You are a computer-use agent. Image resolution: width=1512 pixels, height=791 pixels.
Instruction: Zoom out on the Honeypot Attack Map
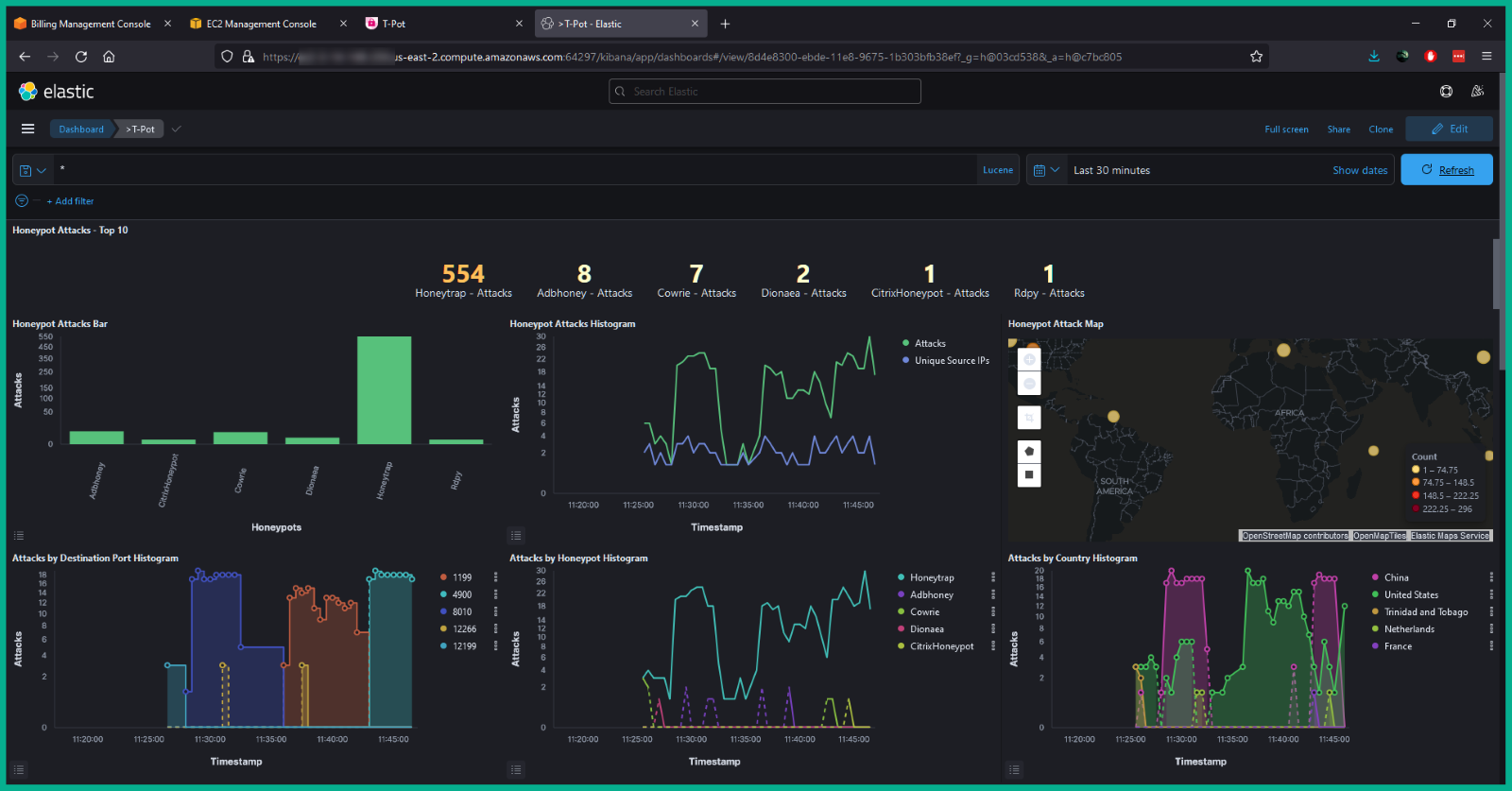click(x=1029, y=383)
